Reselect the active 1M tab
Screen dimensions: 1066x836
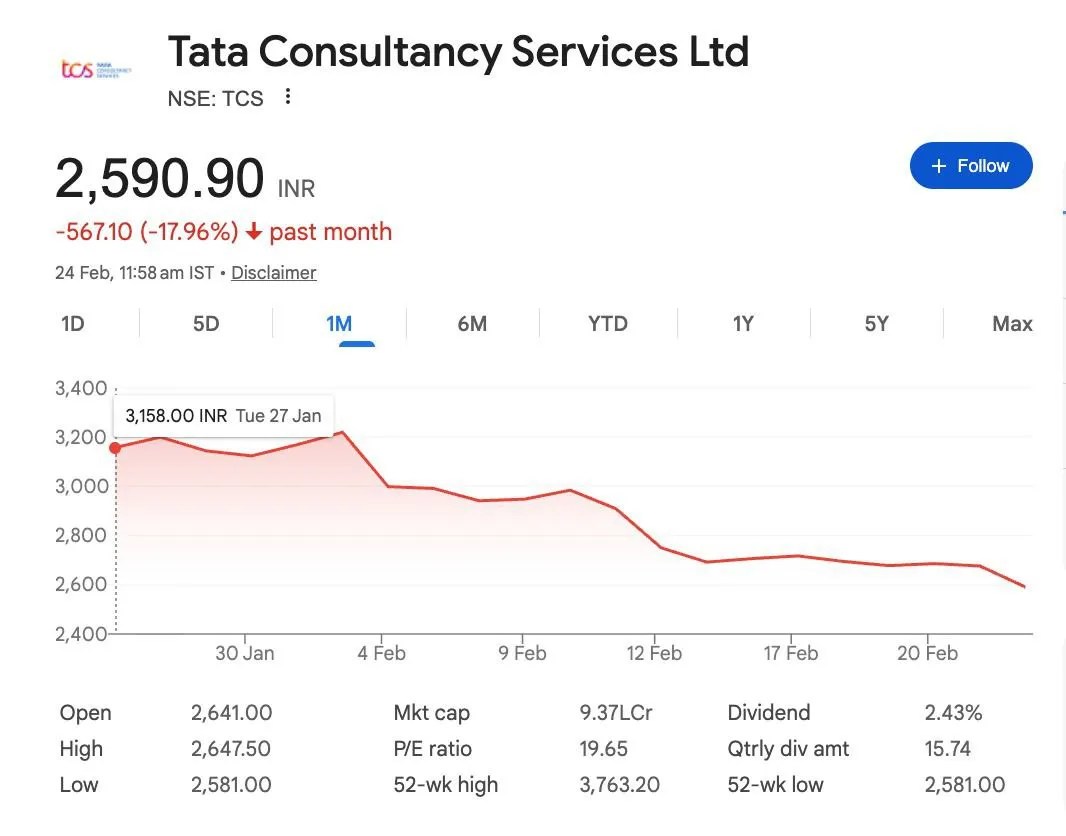coord(339,323)
